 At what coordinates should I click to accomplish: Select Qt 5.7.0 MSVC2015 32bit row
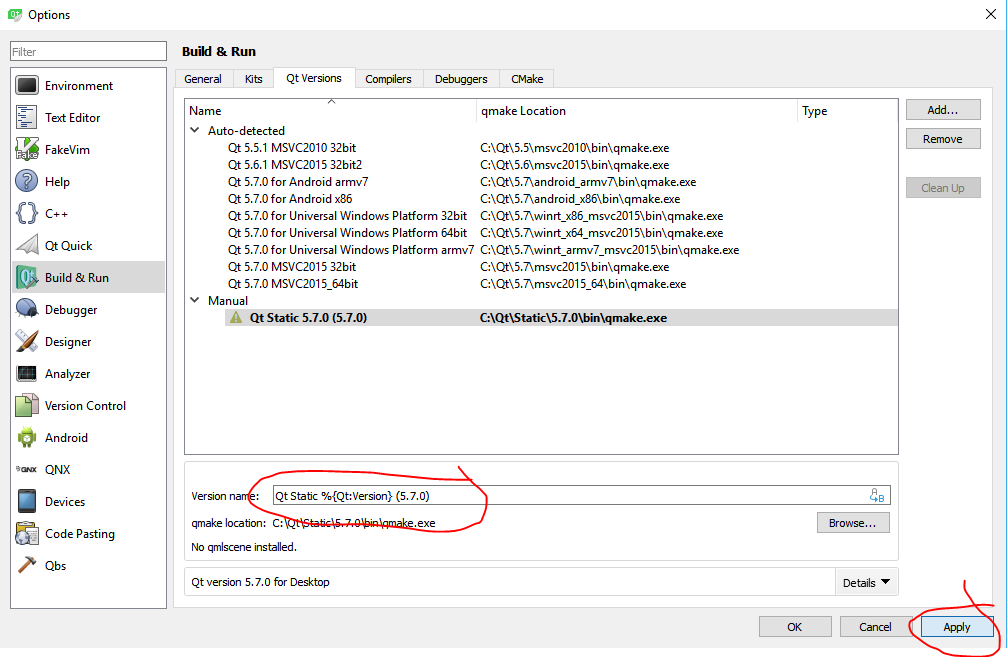click(x=292, y=267)
